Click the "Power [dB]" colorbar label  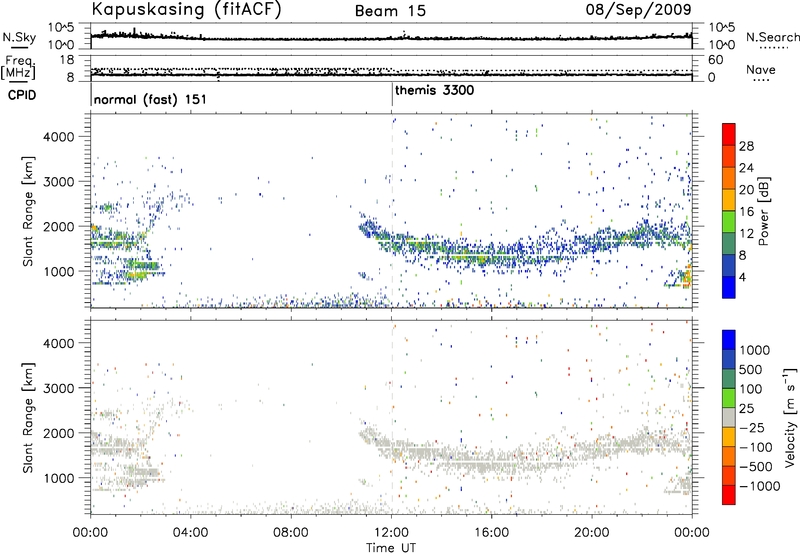click(x=764, y=211)
